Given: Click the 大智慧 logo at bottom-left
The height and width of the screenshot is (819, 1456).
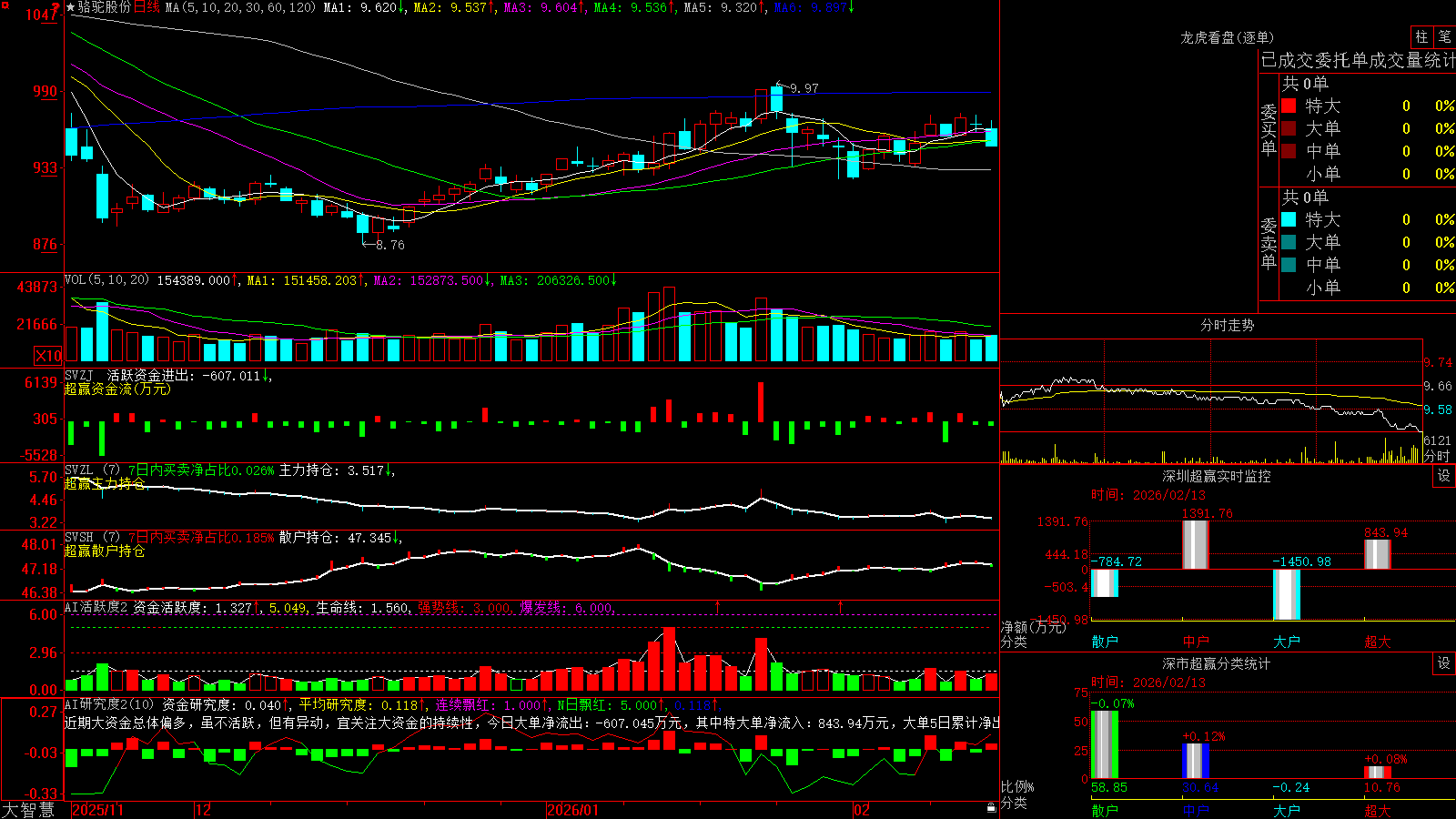Looking at the screenshot, I should pos(28,810).
